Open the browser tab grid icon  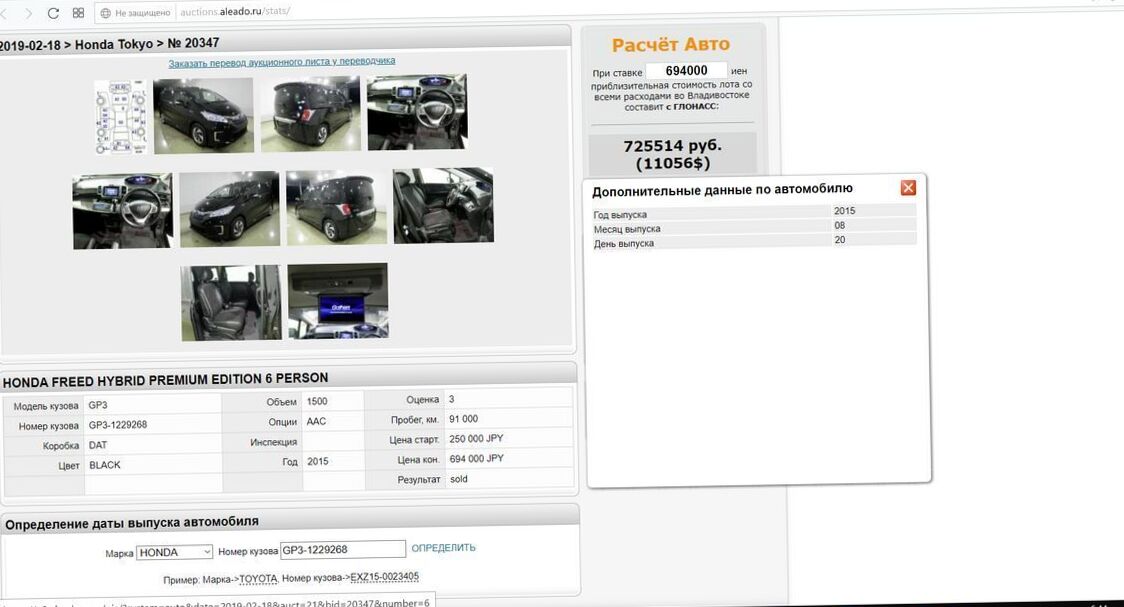tap(78, 13)
